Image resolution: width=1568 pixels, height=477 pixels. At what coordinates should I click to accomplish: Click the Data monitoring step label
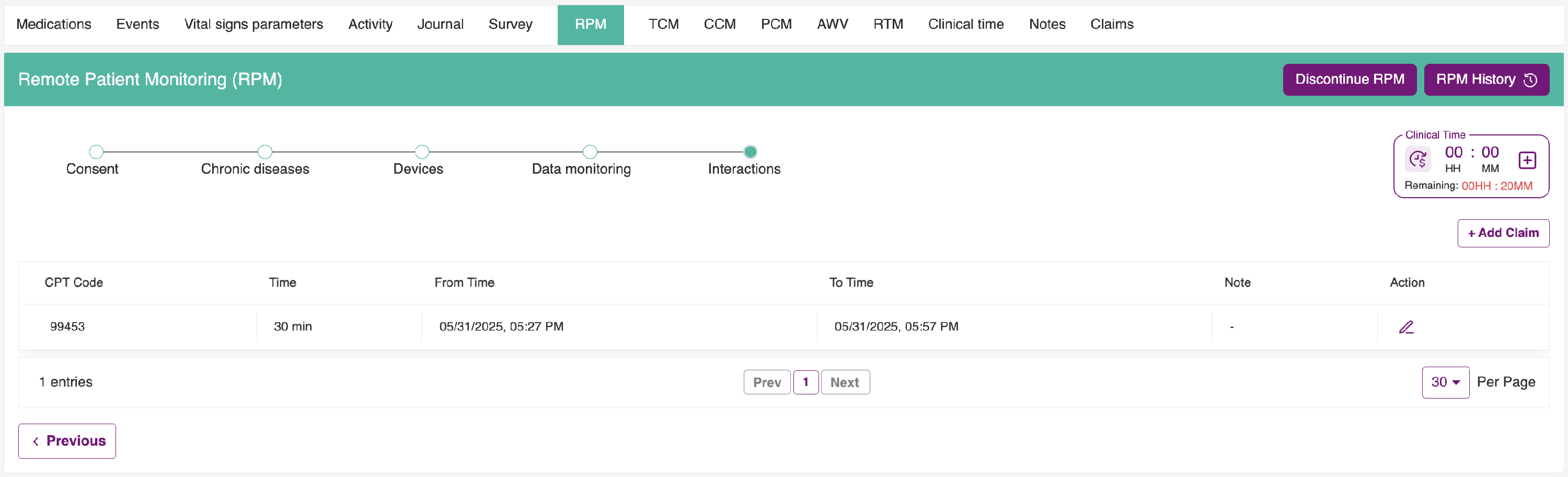(x=581, y=169)
